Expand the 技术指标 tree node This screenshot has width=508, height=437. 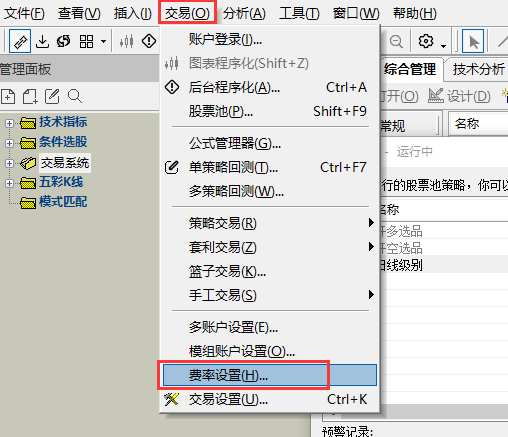tap(9, 123)
